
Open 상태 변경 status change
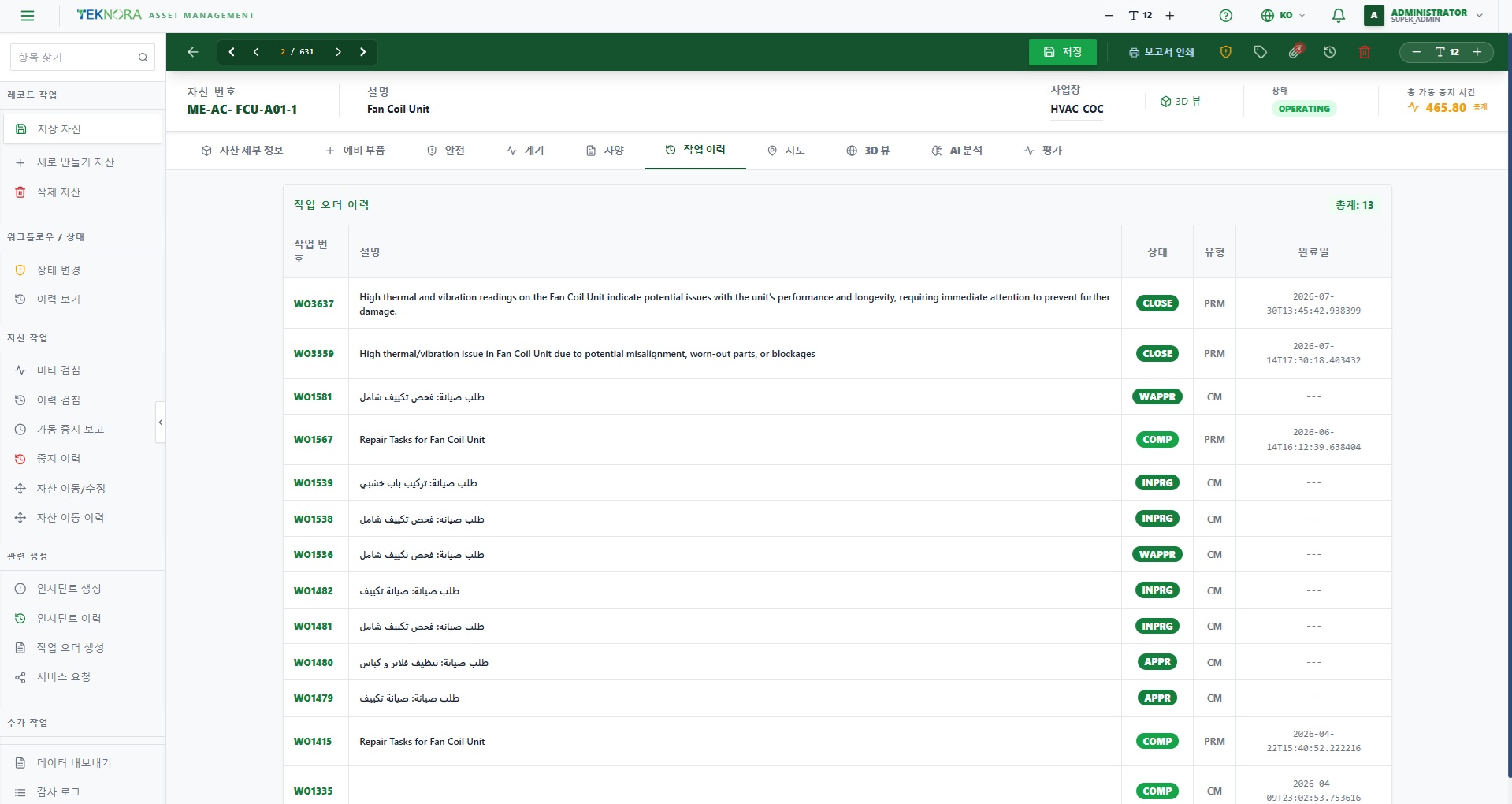[82, 270]
